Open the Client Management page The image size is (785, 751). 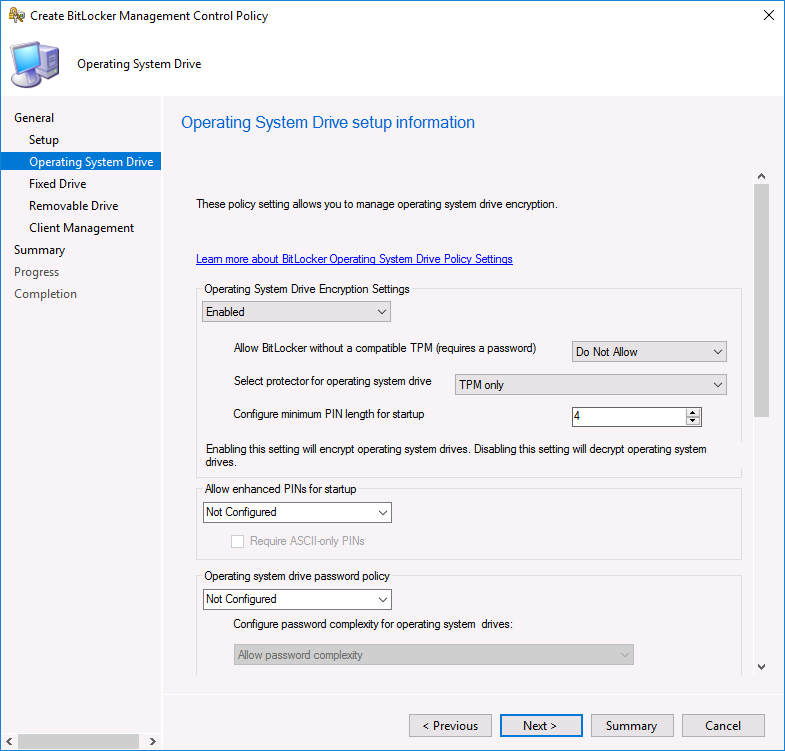(82, 228)
